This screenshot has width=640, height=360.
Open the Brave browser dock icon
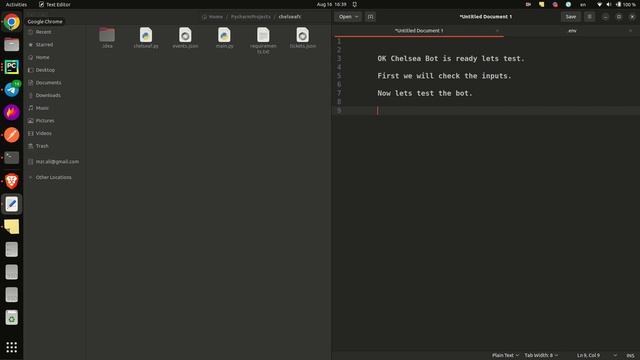tap(11, 180)
